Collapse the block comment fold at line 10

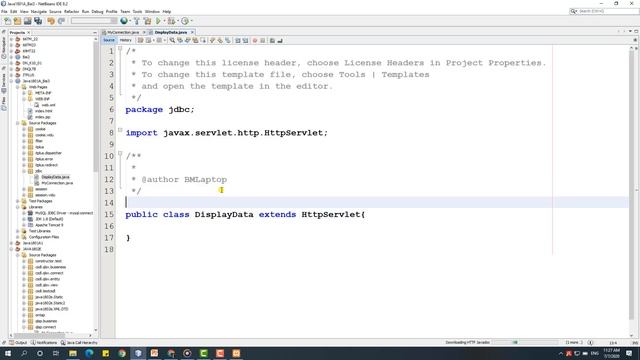click(120, 153)
